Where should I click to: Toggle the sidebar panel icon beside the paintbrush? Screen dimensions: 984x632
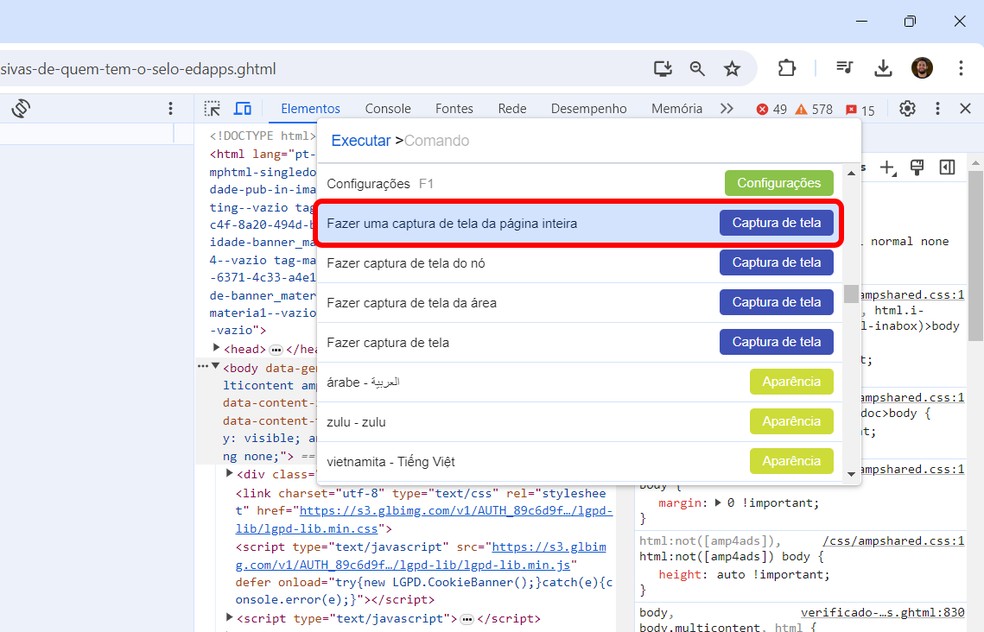point(947,167)
